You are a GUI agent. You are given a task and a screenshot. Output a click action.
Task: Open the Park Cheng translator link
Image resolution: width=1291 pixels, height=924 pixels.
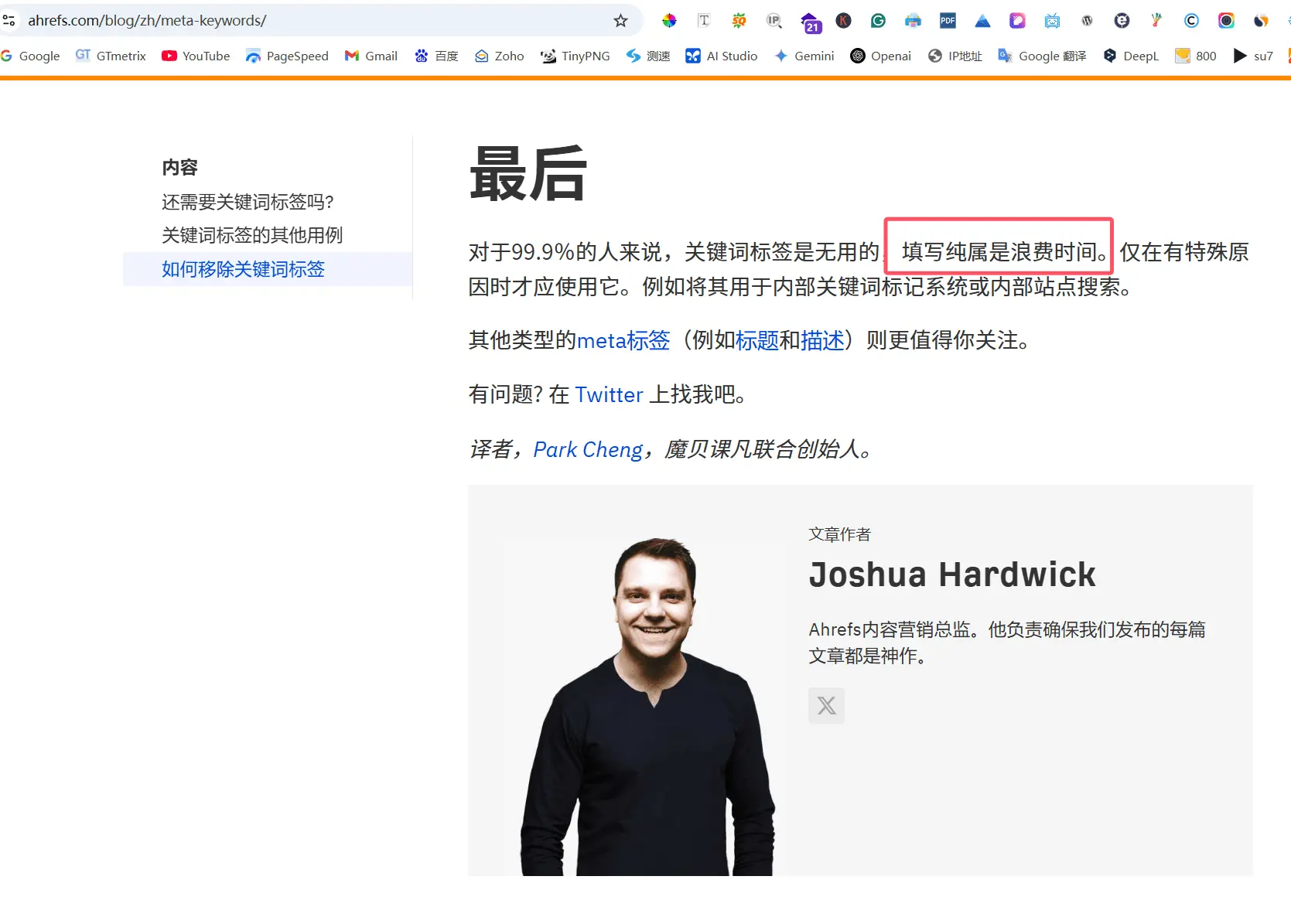(x=587, y=449)
